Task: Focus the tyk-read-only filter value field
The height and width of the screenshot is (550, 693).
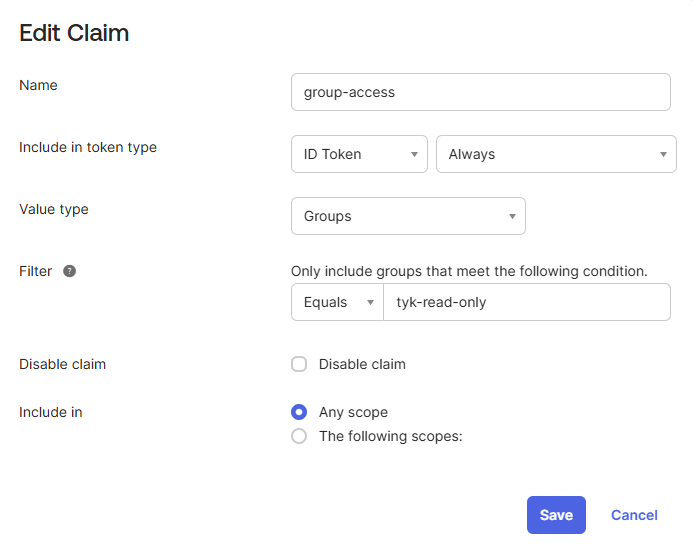Action: pyautogui.click(x=526, y=302)
